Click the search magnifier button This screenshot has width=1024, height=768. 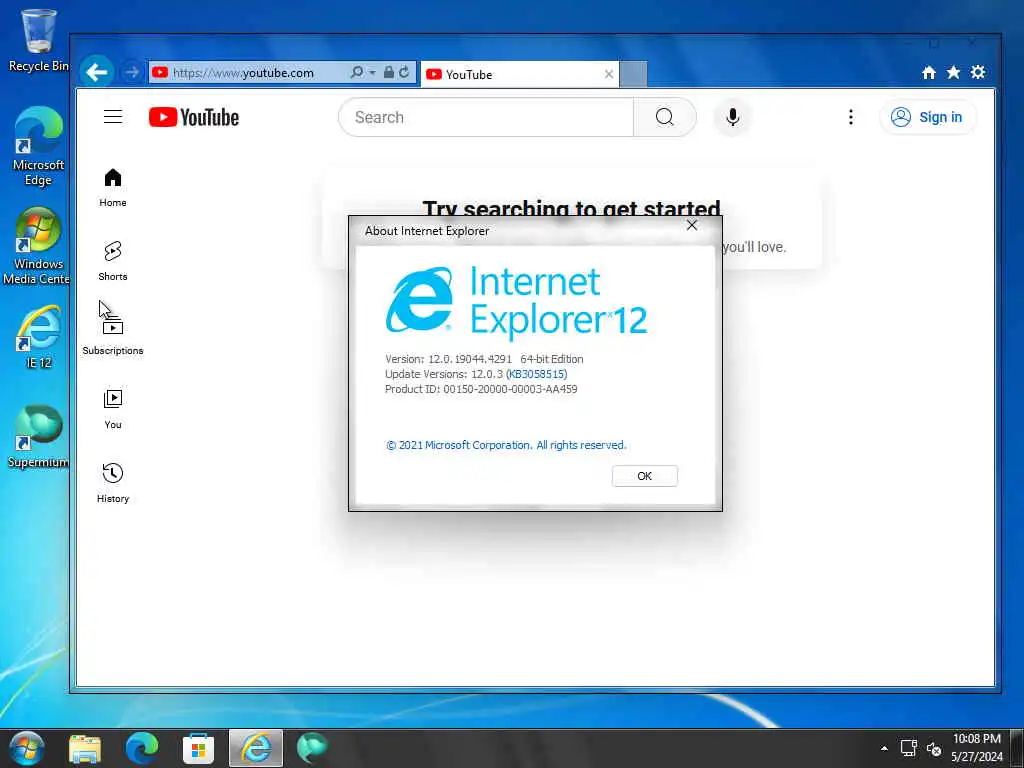[665, 118]
